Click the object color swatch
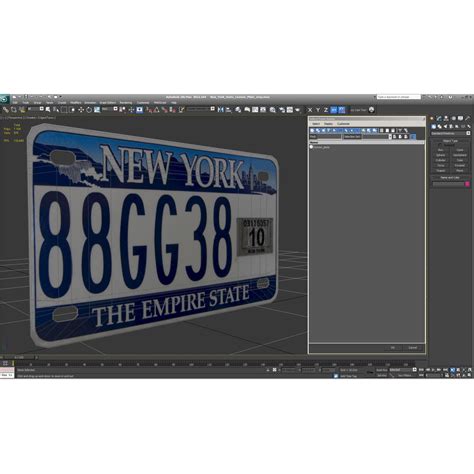Viewport: 474px width, 474px height. pyautogui.click(x=467, y=184)
